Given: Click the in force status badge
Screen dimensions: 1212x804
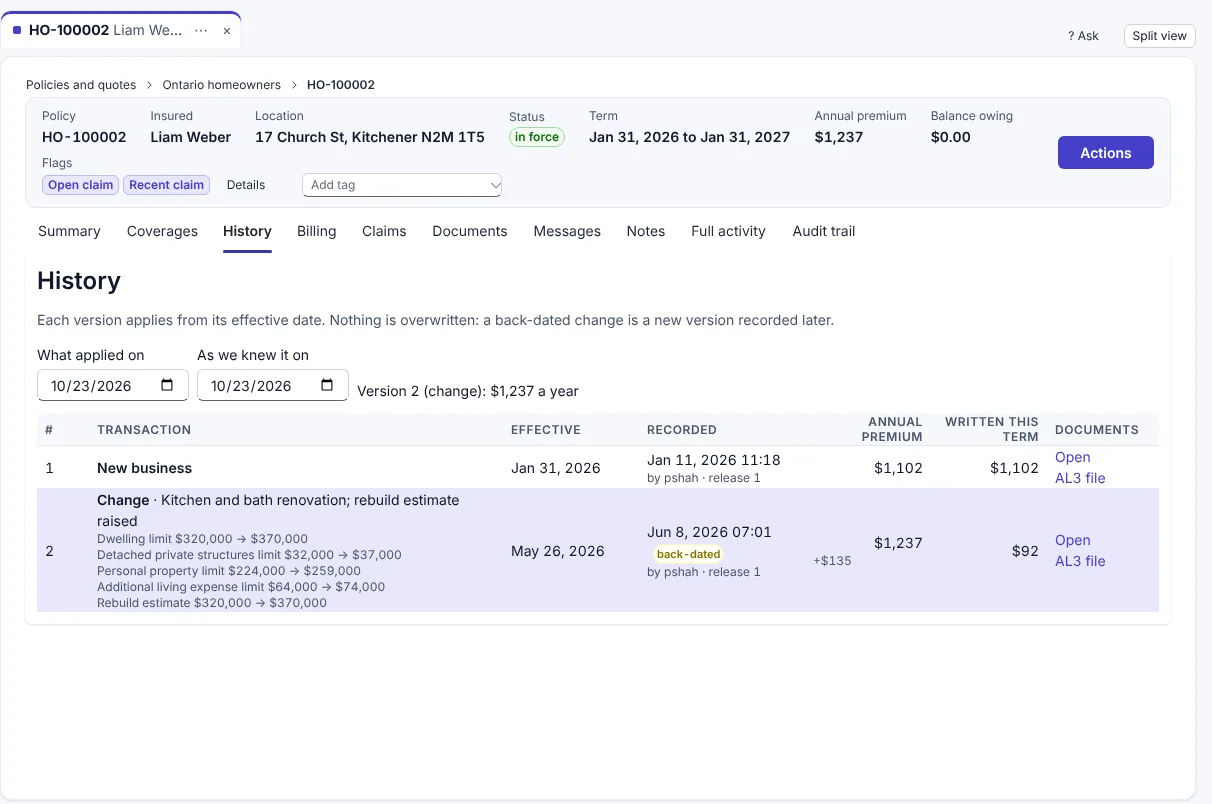Looking at the screenshot, I should click(x=537, y=137).
